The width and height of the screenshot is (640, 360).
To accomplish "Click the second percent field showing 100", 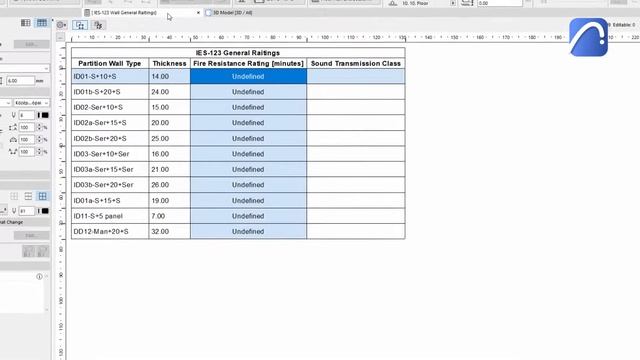I will 27,140.
